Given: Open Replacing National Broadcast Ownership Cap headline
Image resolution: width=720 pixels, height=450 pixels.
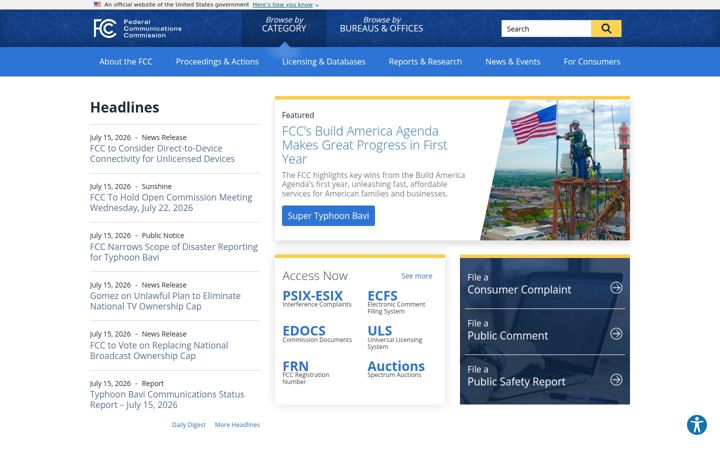Looking at the screenshot, I should pos(159,350).
